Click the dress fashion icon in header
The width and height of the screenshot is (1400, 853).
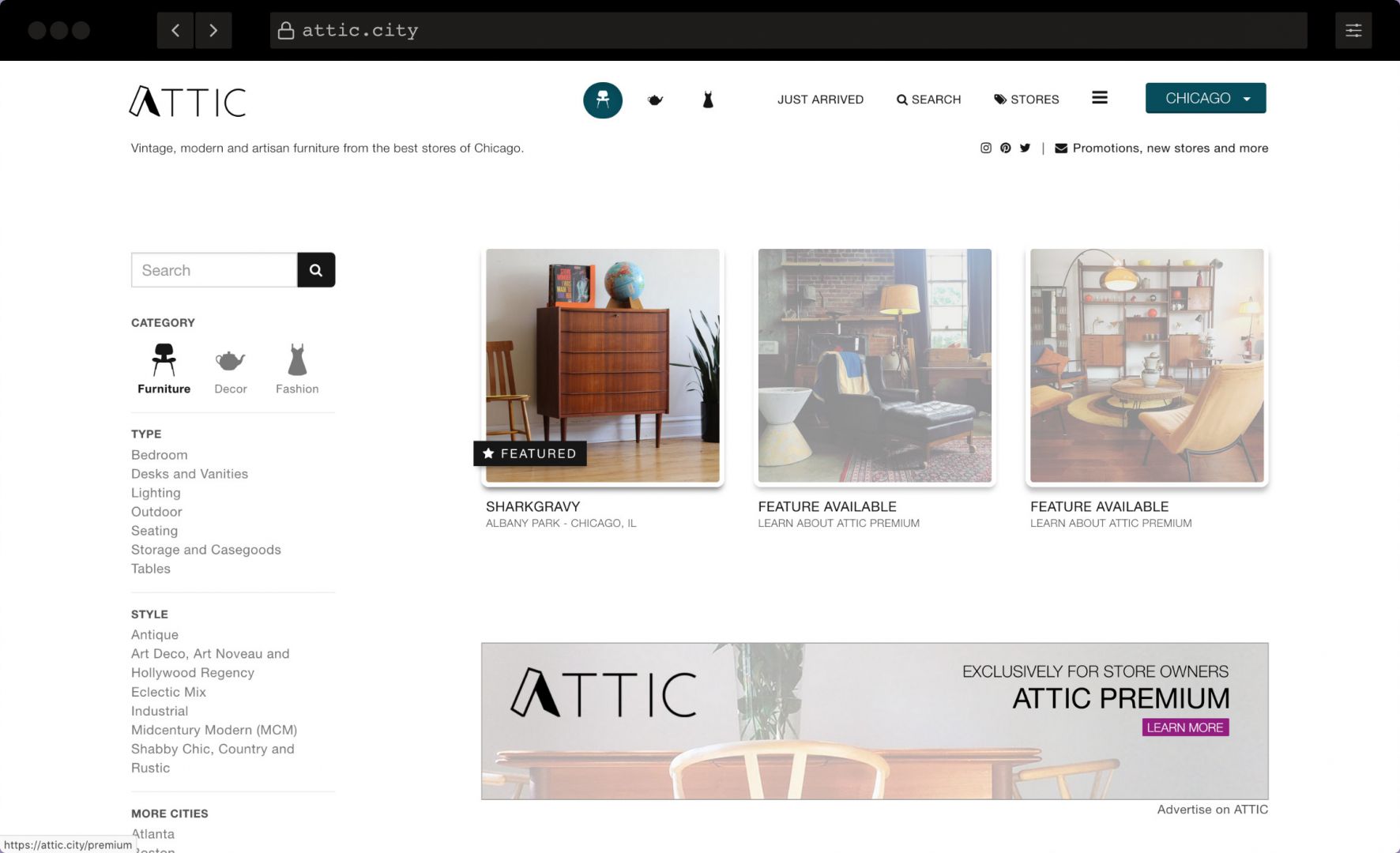(708, 100)
